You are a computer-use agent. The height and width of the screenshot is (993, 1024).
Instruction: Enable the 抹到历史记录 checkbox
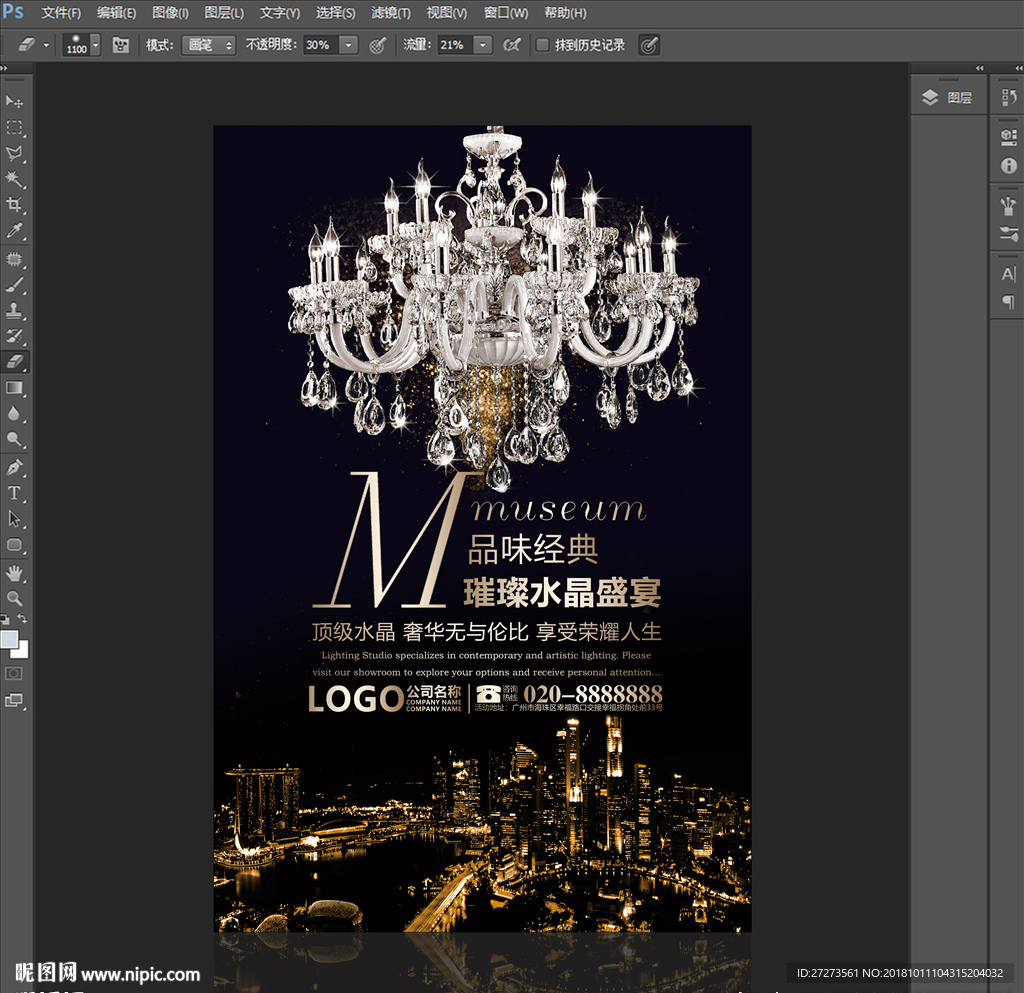[x=542, y=45]
